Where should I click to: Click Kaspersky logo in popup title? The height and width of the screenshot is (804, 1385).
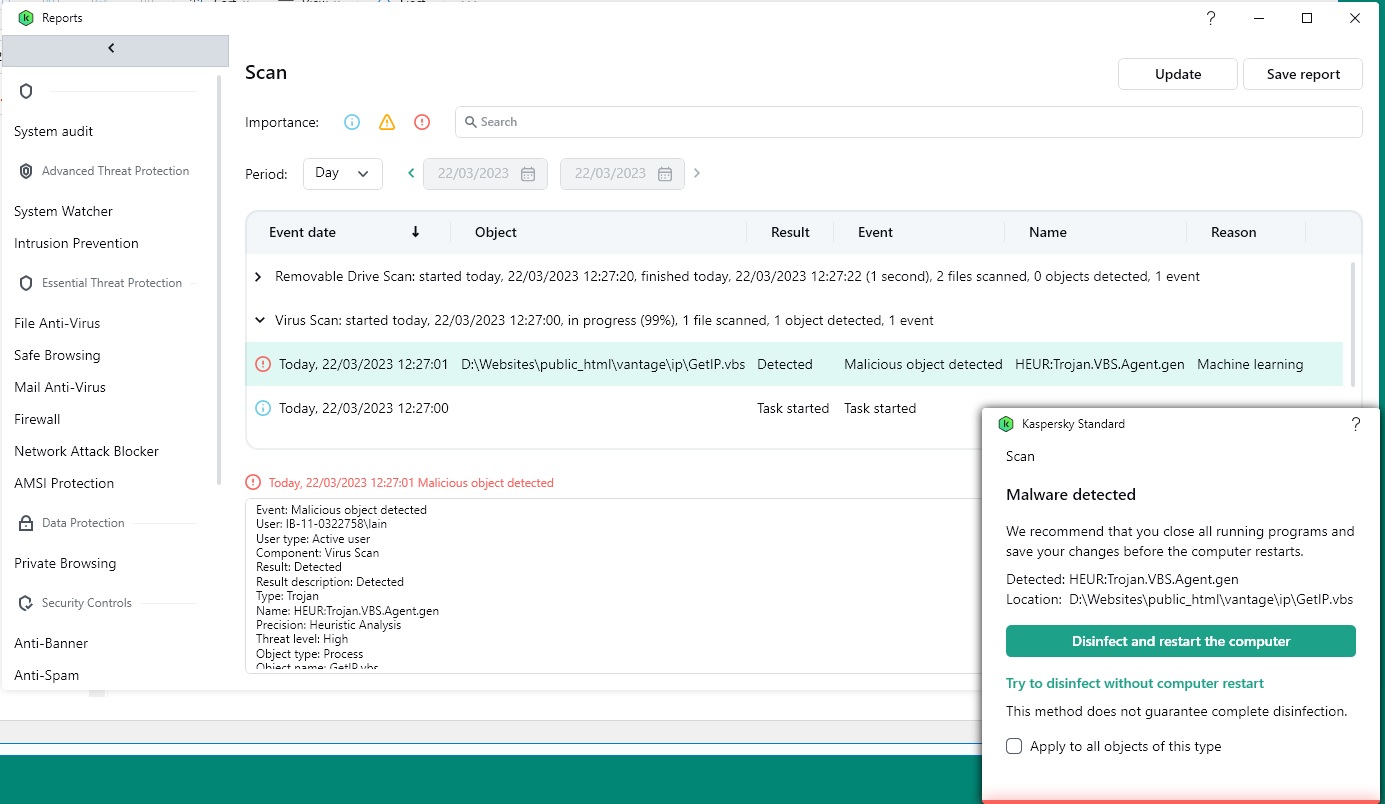[x=1006, y=424]
